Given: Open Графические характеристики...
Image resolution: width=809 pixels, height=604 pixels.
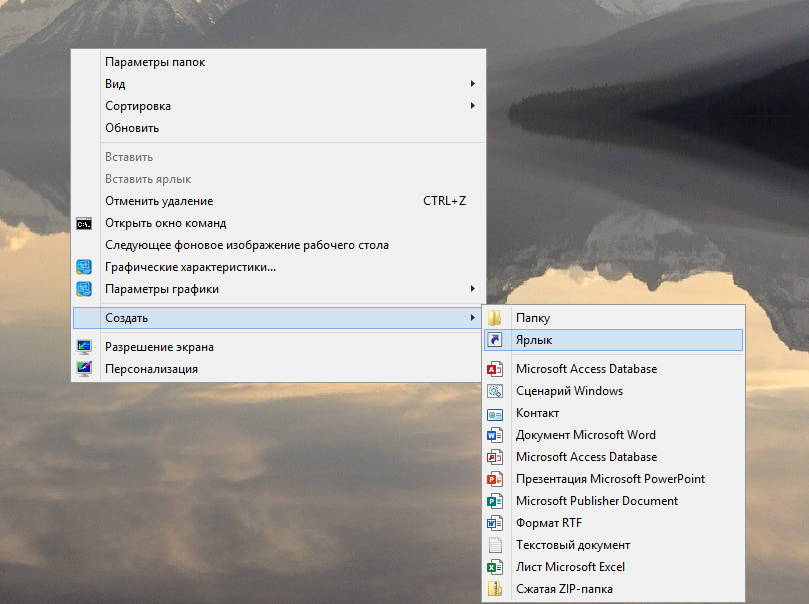Looking at the screenshot, I should pyautogui.click(x=278, y=267).
